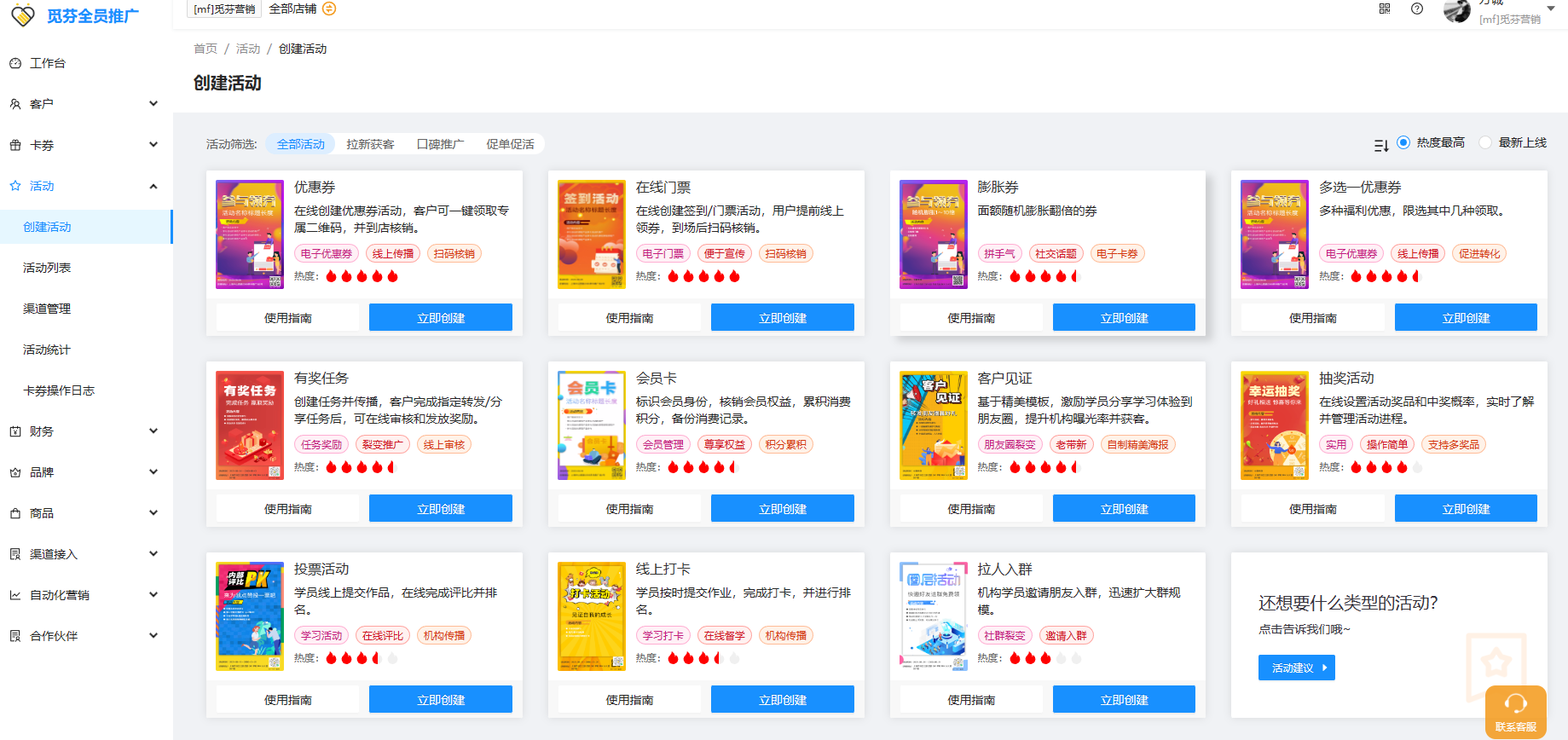
Task: Expand the 品牌 menu chevron
Action: [x=153, y=472]
